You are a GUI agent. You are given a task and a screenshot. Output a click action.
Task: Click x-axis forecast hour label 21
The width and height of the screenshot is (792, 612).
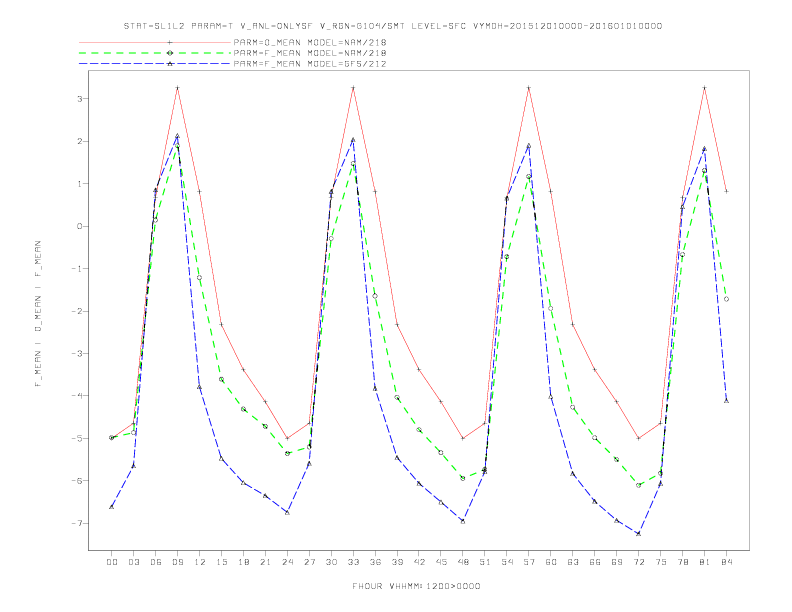click(265, 562)
